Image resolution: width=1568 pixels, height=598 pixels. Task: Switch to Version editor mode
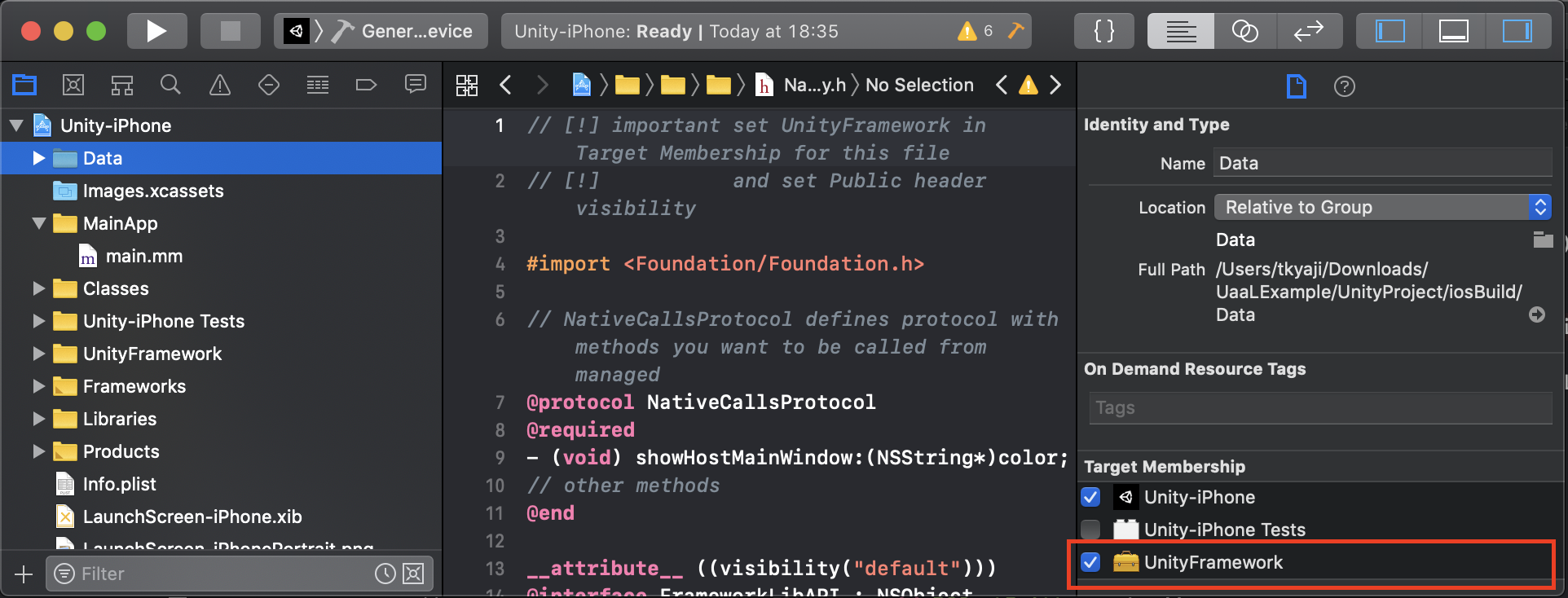click(1309, 31)
